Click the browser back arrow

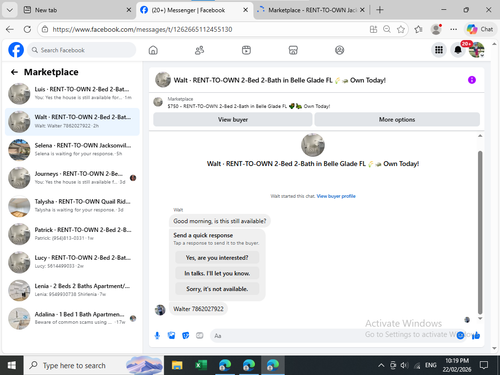pyautogui.click(x=10, y=29)
